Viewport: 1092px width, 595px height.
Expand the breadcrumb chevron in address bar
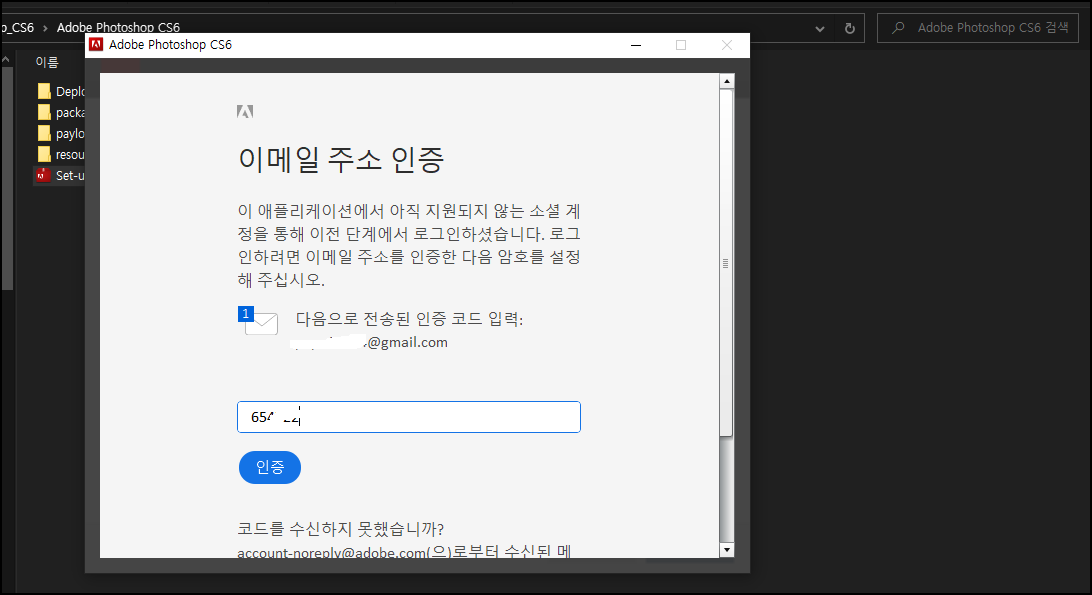[x=45, y=28]
